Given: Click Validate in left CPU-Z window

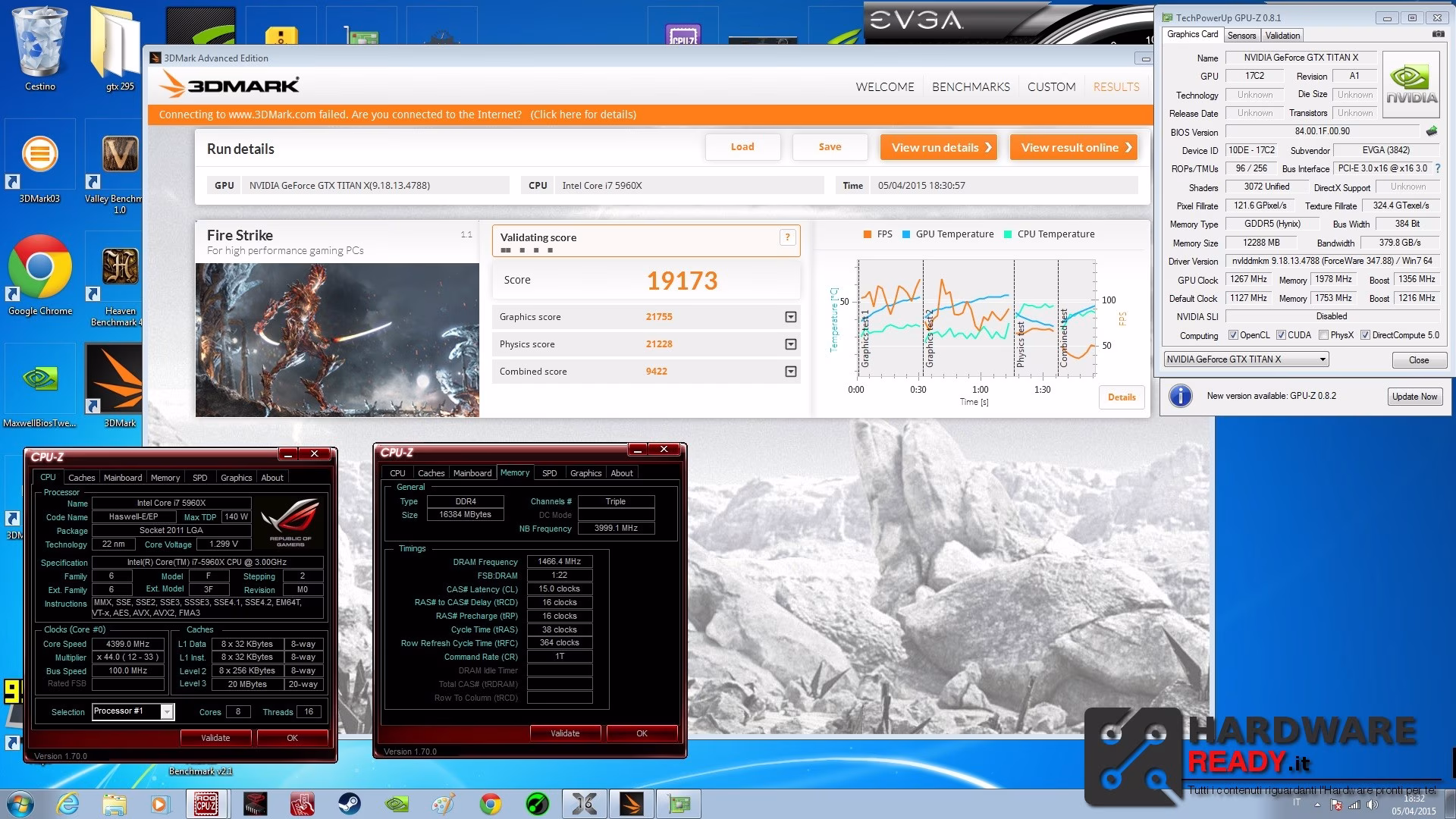Looking at the screenshot, I should pyautogui.click(x=215, y=738).
